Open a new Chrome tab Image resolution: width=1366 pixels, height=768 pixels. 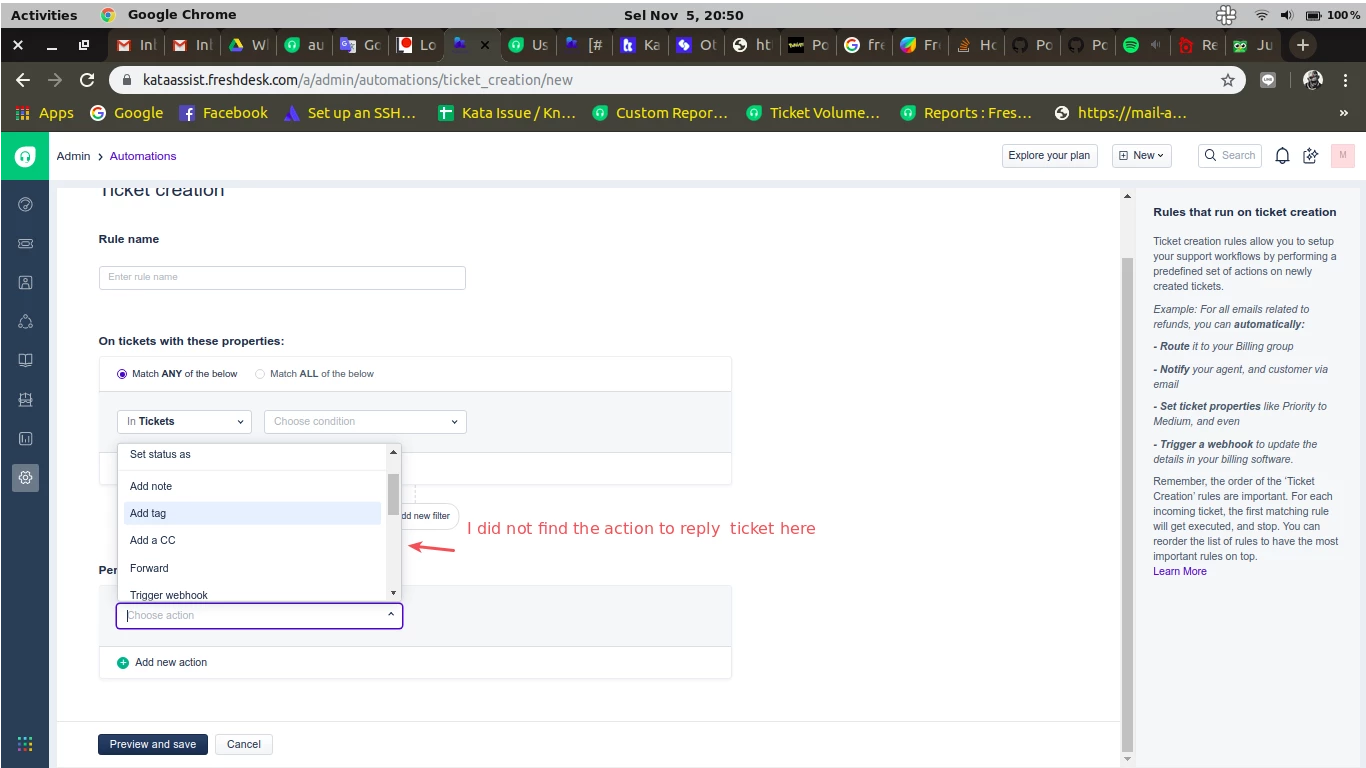pos(1302,45)
